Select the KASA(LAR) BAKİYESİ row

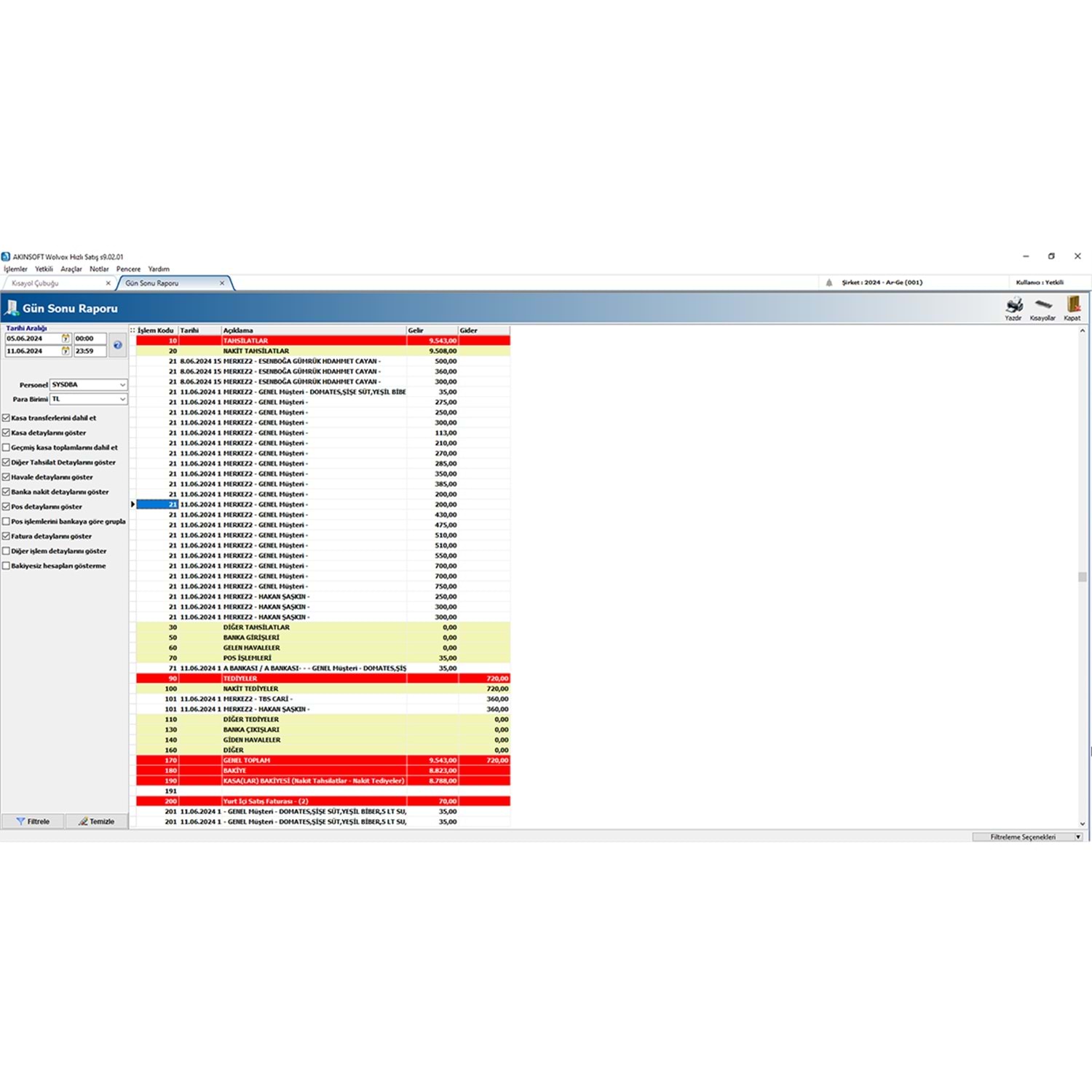(323, 780)
